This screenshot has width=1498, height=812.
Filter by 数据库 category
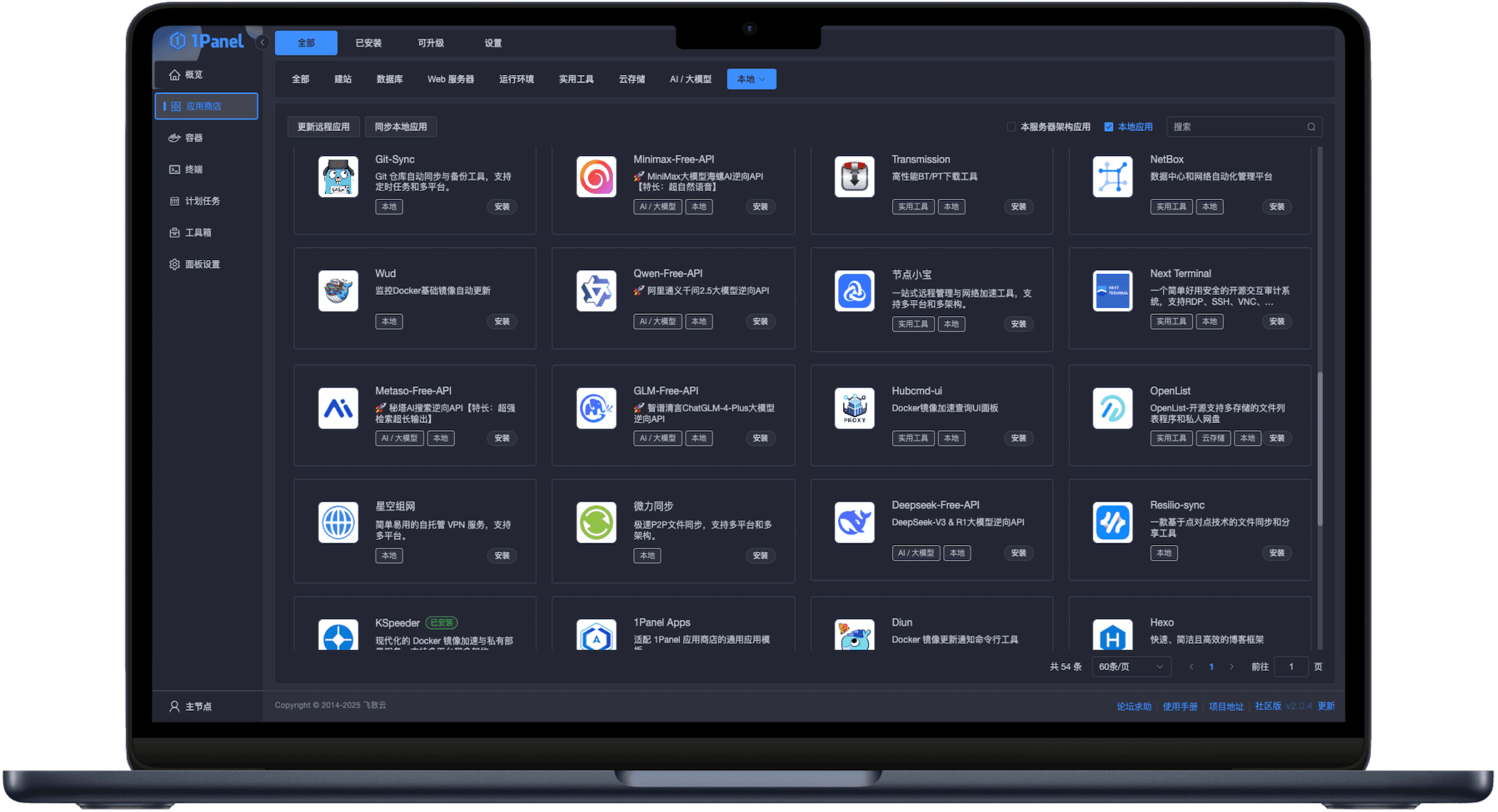[389, 79]
